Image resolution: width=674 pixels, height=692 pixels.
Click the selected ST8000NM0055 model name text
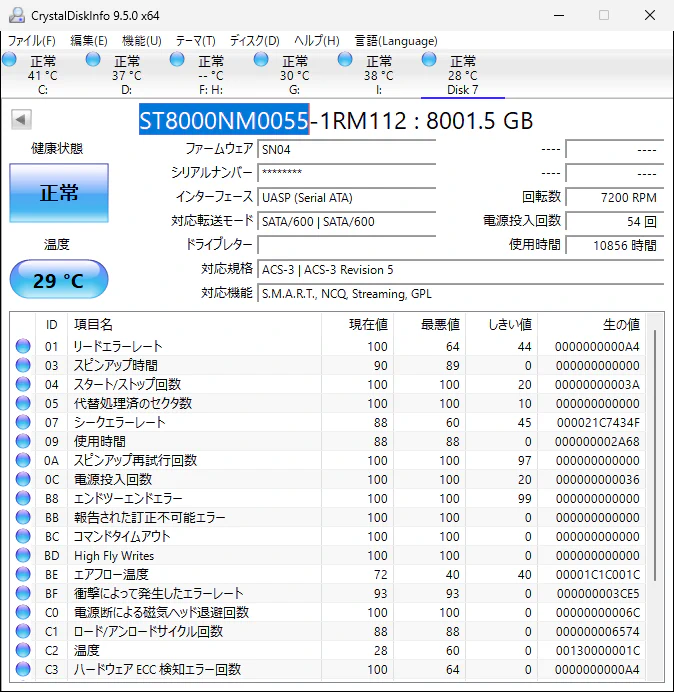pos(224,120)
